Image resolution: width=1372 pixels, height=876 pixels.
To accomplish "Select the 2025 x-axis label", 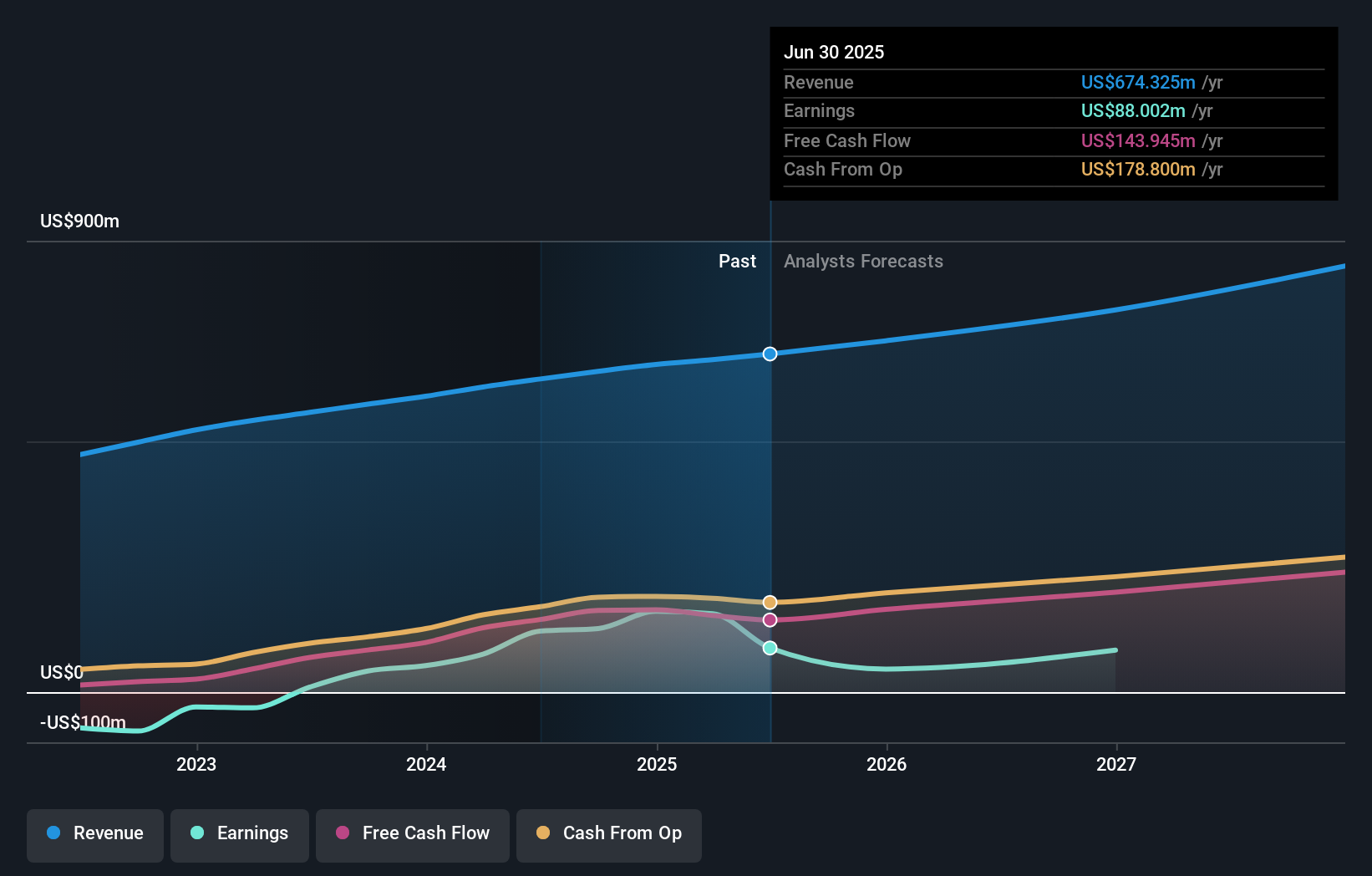I will (657, 765).
